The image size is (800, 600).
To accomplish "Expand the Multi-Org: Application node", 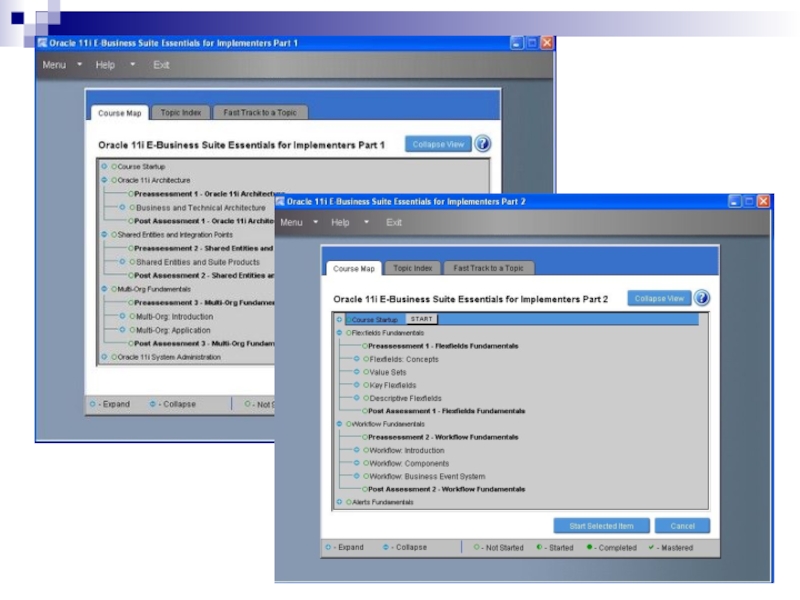I will click(x=122, y=330).
